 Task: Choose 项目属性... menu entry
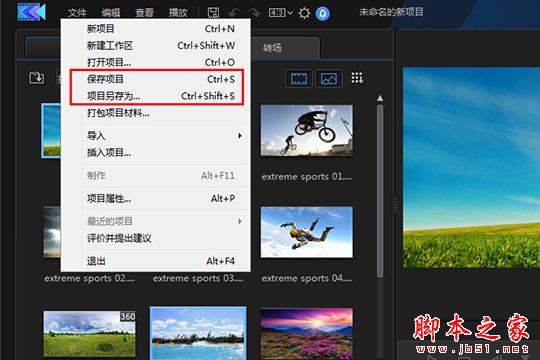[156, 198]
